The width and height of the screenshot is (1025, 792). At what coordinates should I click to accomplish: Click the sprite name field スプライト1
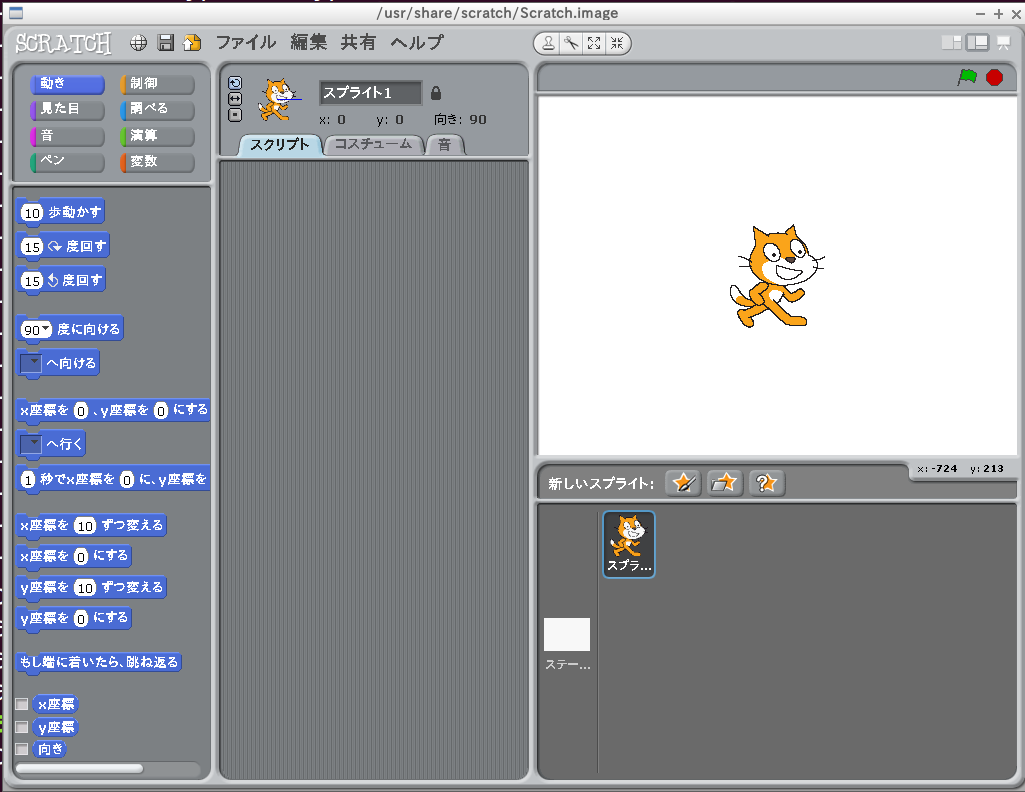pyautogui.click(x=370, y=93)
